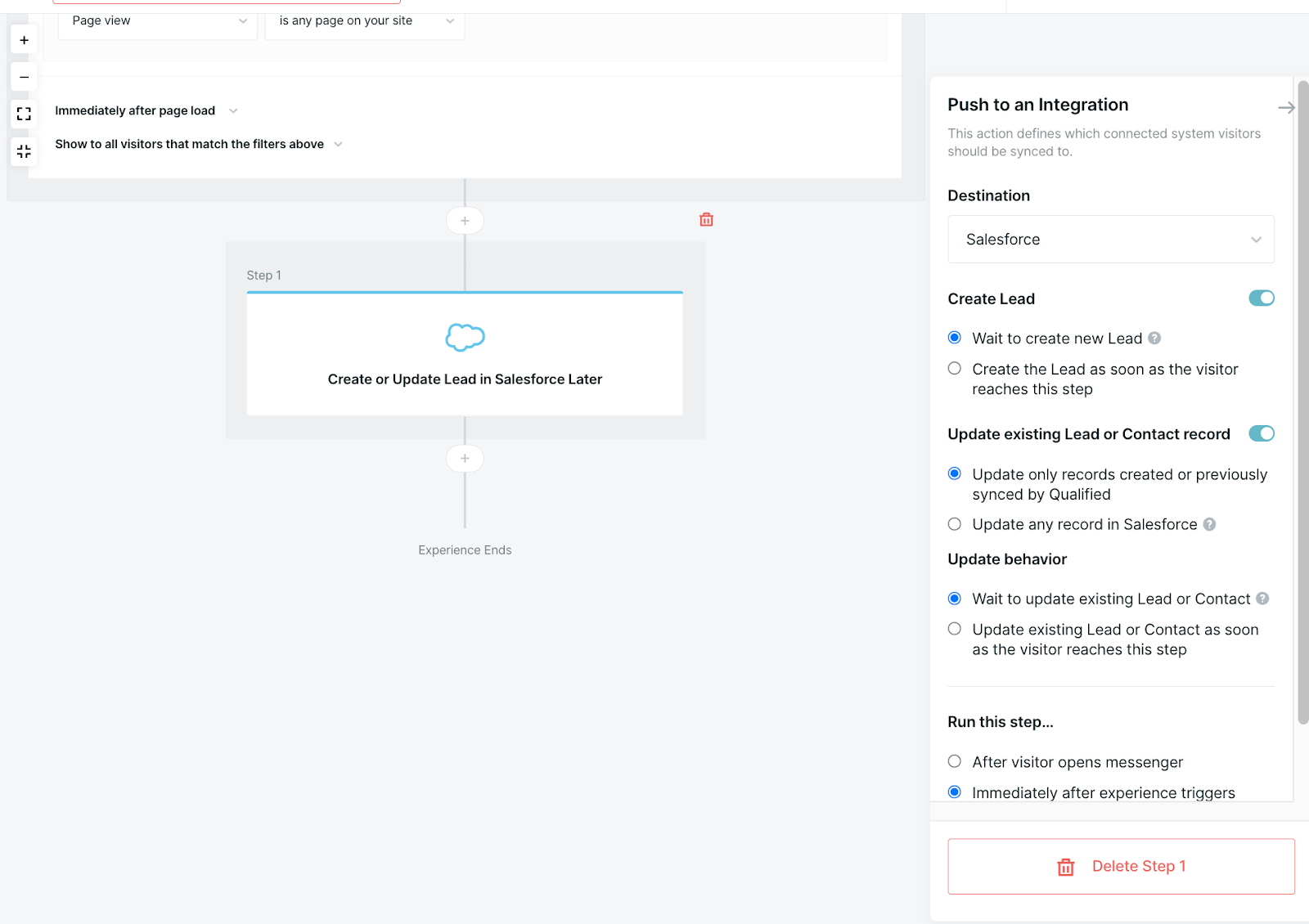Open help for Wait to create new Lead
The width and height of the screenshot is (1309, 924).
coord(1154,338)
